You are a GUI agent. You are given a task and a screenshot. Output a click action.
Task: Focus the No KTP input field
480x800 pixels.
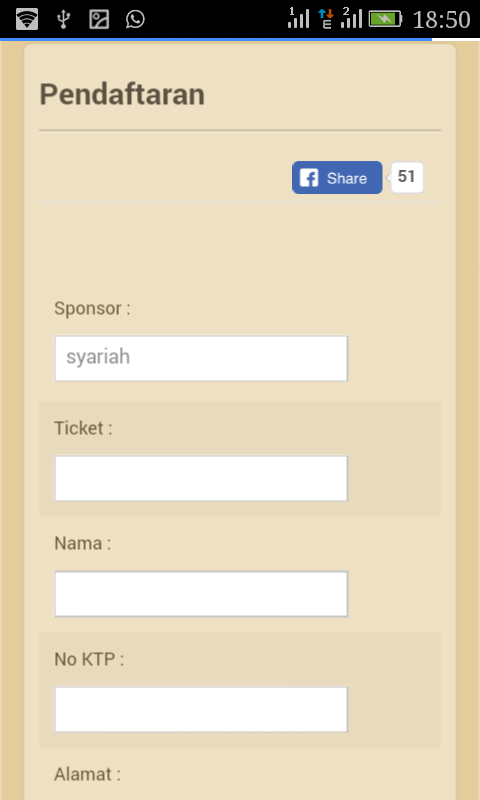coord(201,709)
